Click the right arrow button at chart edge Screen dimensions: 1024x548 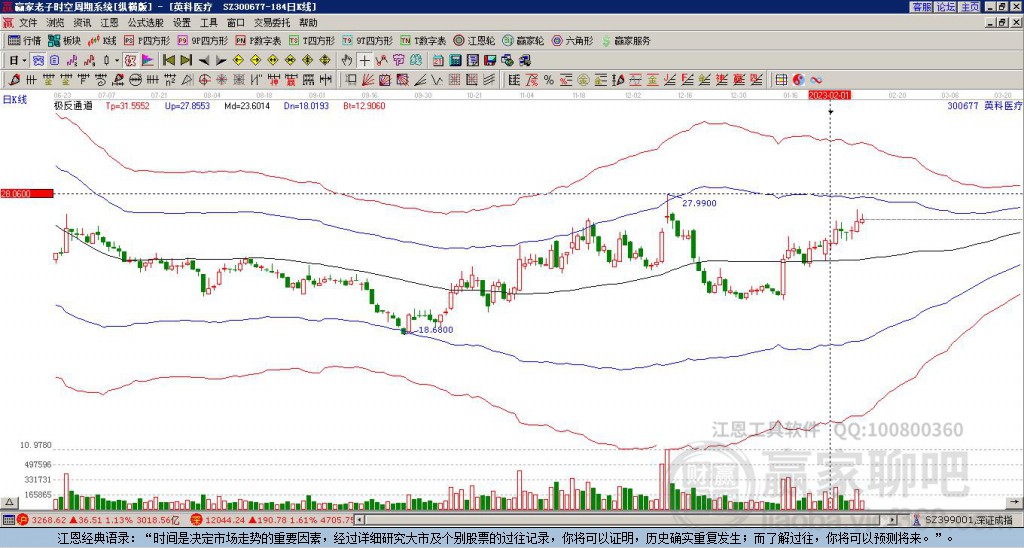point(1014,502)
